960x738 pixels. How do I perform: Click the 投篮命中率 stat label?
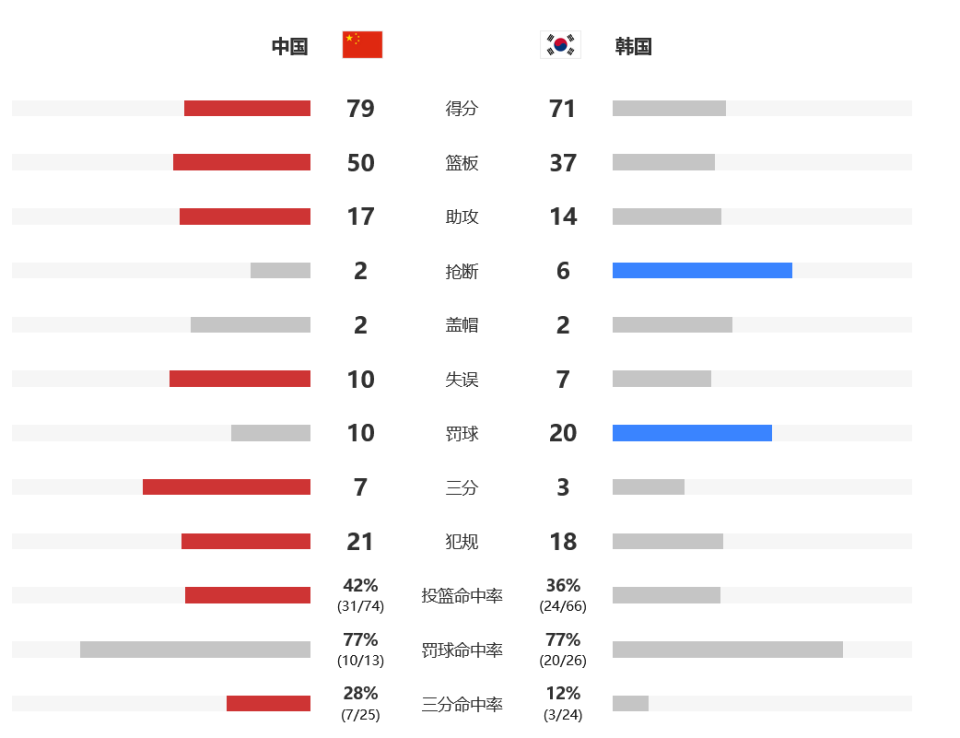pyautogui.click(x=462, y=596)
